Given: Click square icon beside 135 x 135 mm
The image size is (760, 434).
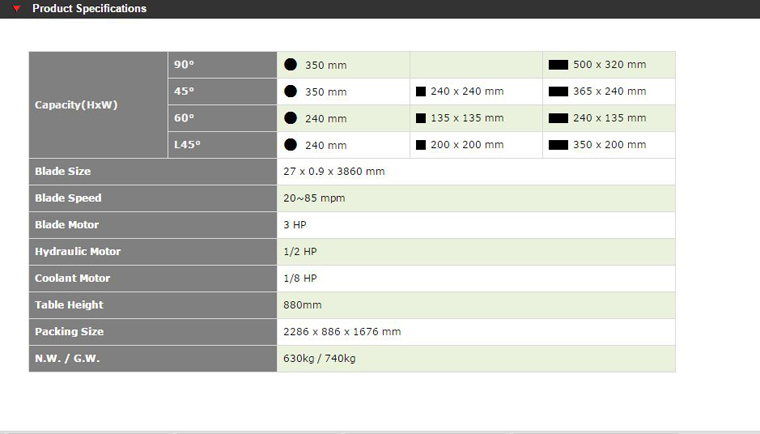Looking at the screenshot, I should point(421,118).
